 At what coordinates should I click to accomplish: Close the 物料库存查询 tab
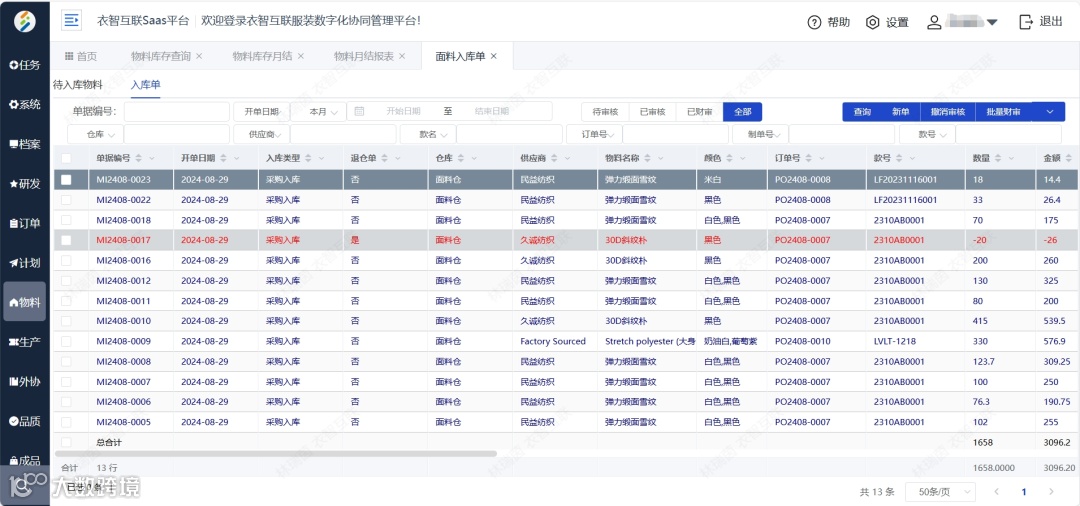[x=199, y=56]
